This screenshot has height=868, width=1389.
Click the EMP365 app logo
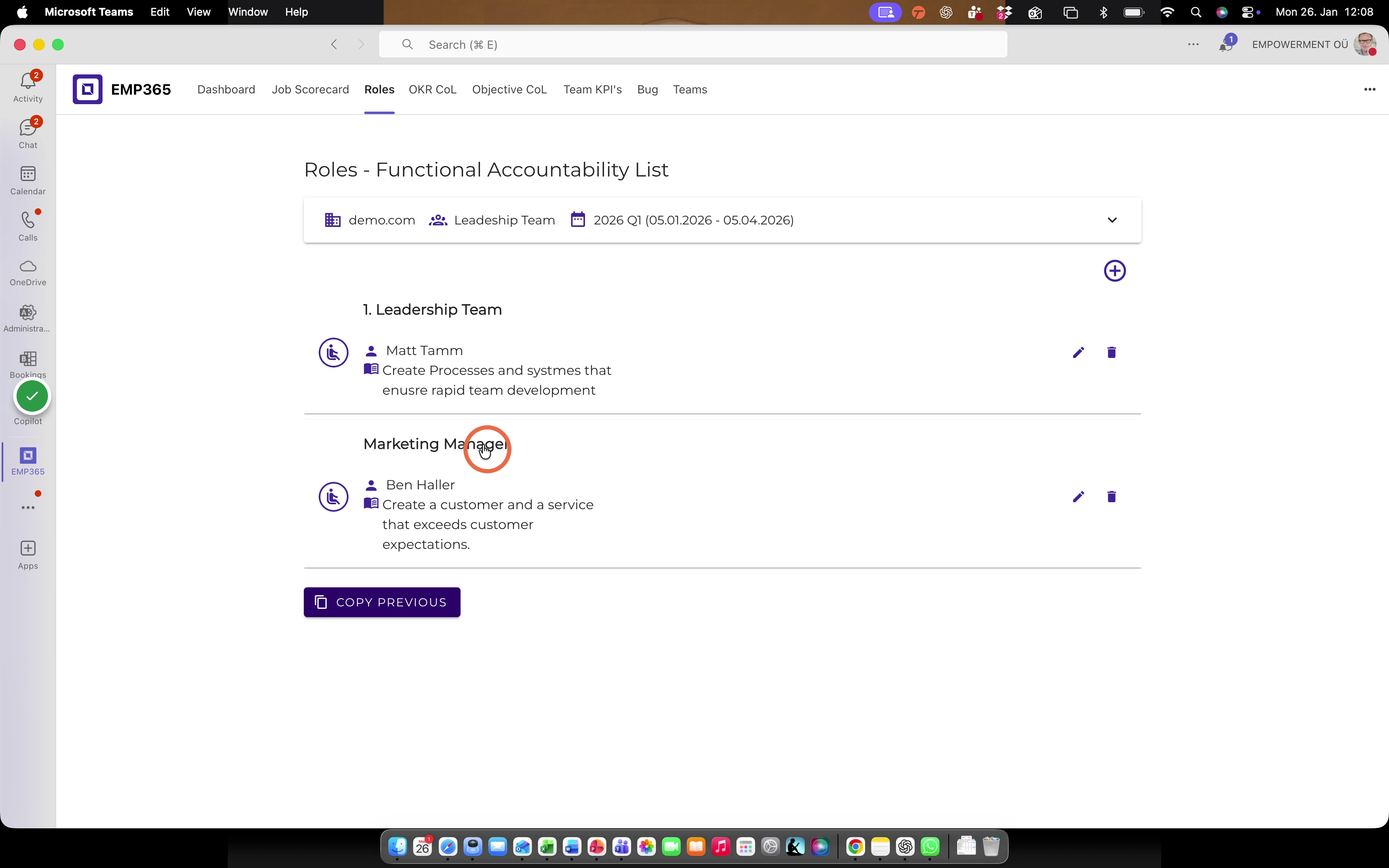(87, 89)
